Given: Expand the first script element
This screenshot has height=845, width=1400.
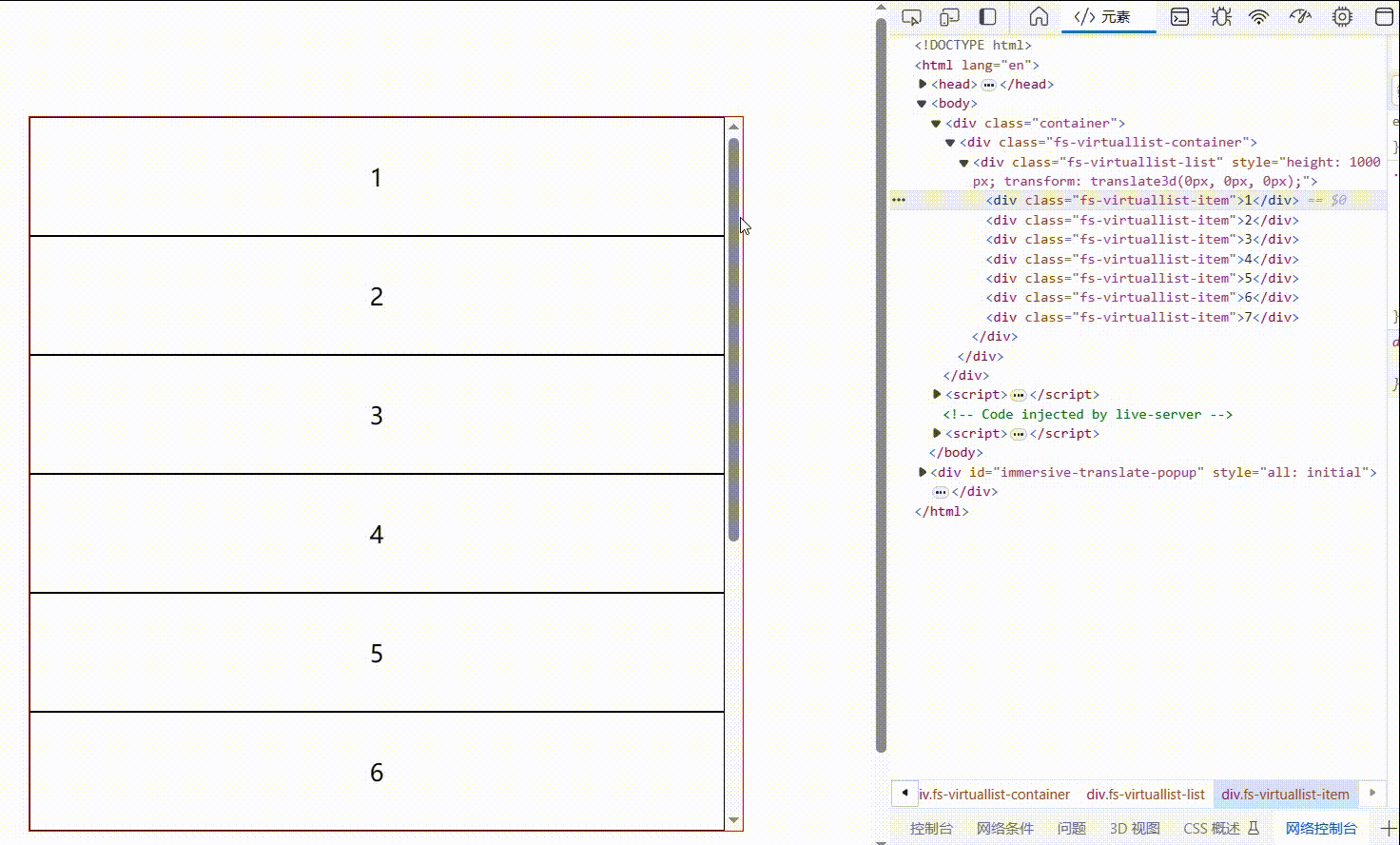Looking at the screenshot, I should 937,394.
